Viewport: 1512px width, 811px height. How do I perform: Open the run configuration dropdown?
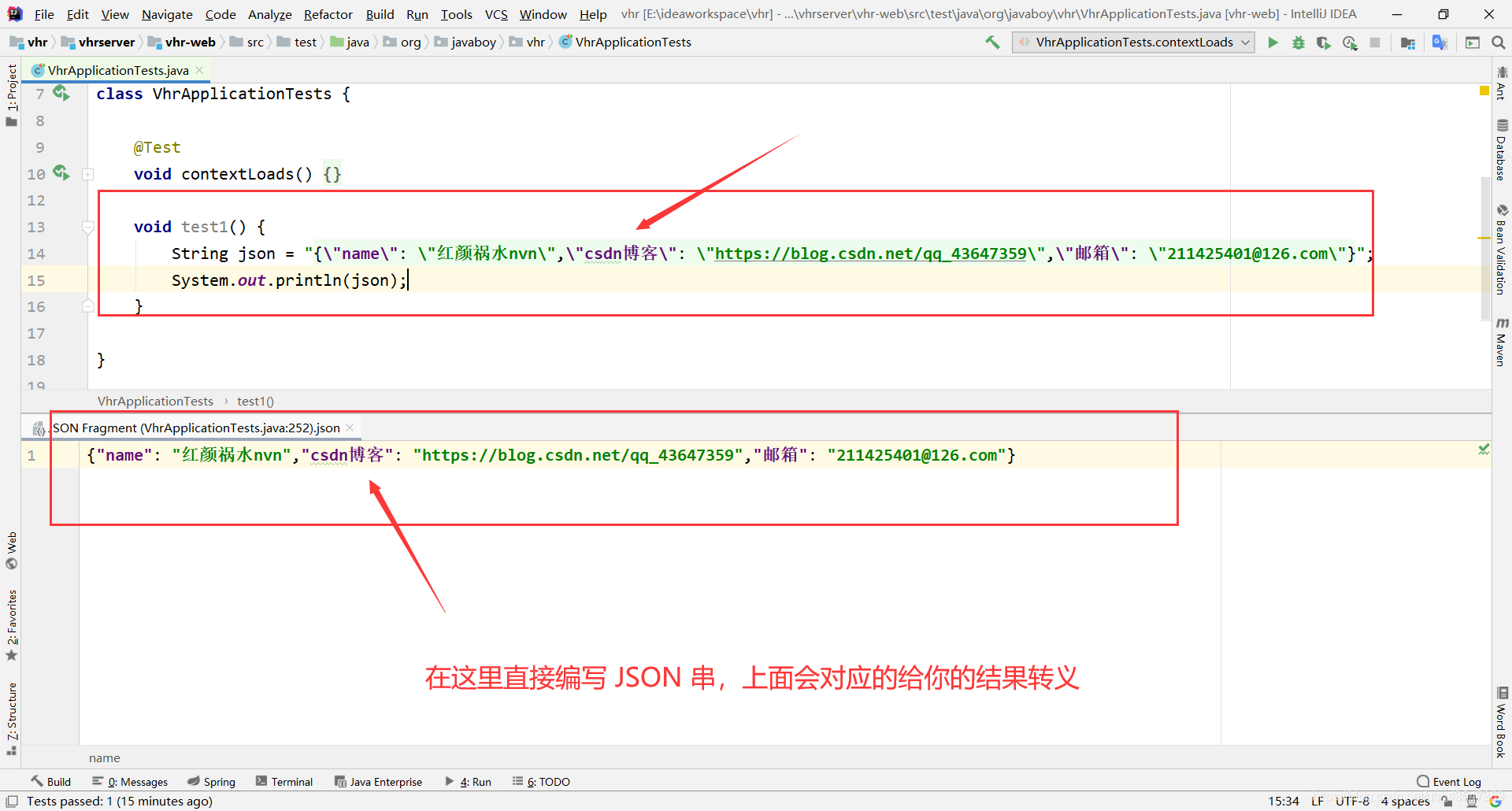pyautogui.click(x=1134, y=43)
